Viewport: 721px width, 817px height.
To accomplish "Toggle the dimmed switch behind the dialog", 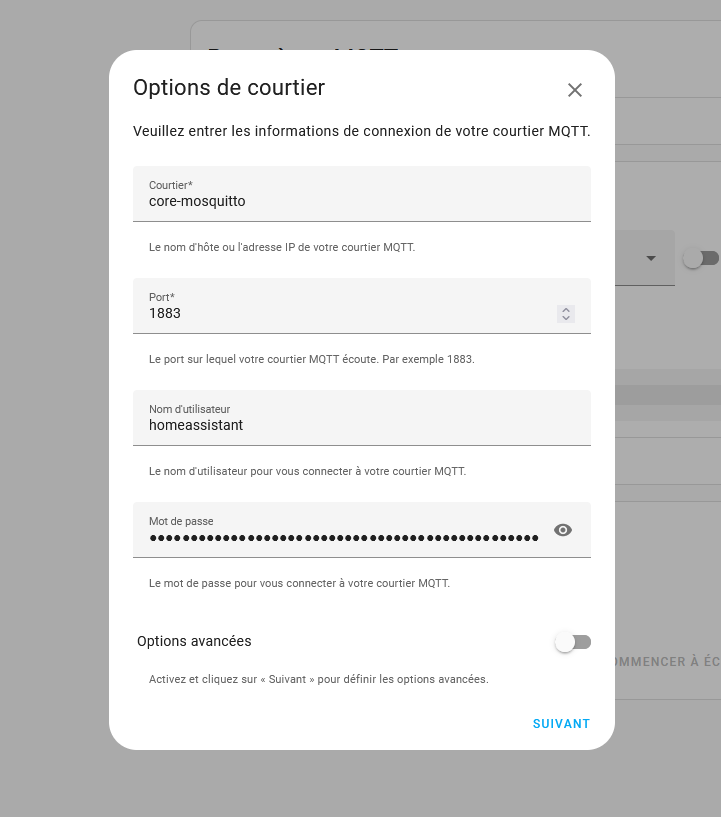I will (701, 258).
